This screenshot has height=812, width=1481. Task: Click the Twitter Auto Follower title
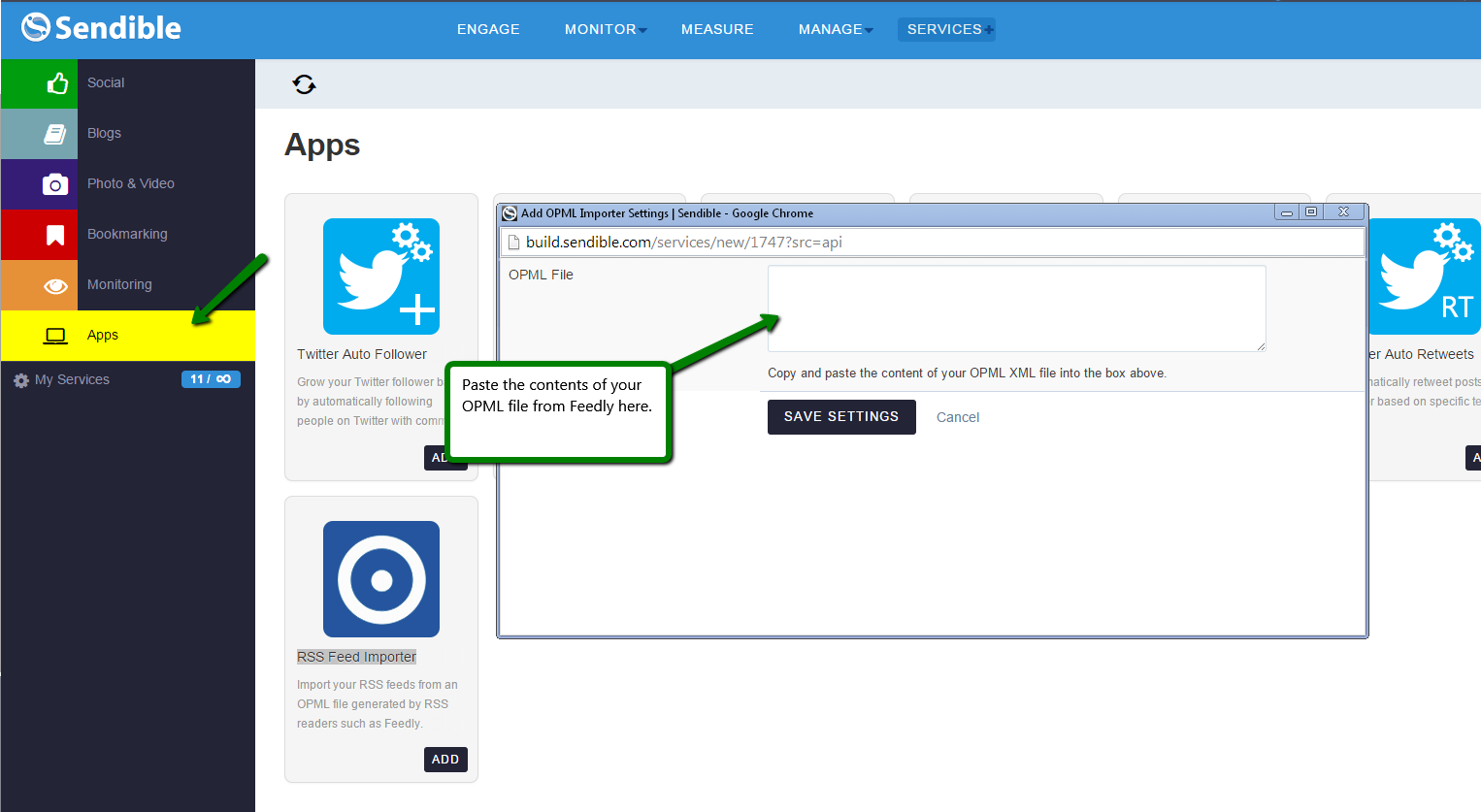[362, 355]
